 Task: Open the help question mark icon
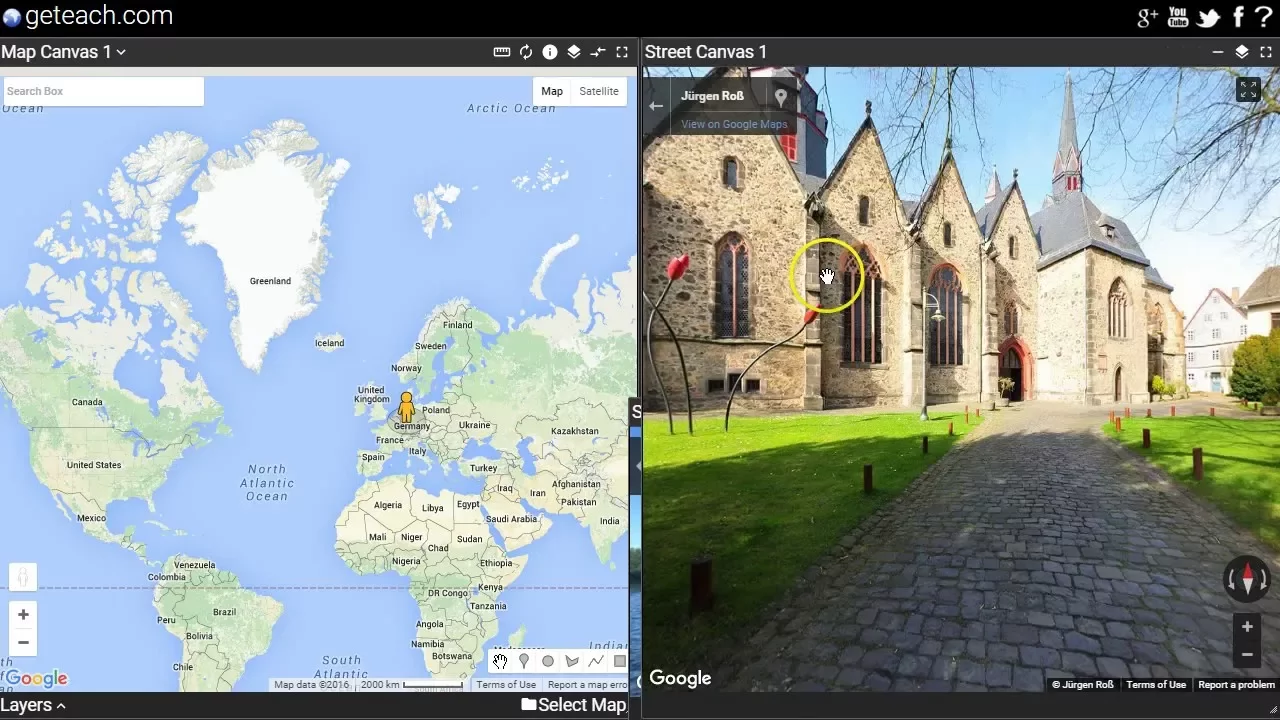[x=1263, y=16]
